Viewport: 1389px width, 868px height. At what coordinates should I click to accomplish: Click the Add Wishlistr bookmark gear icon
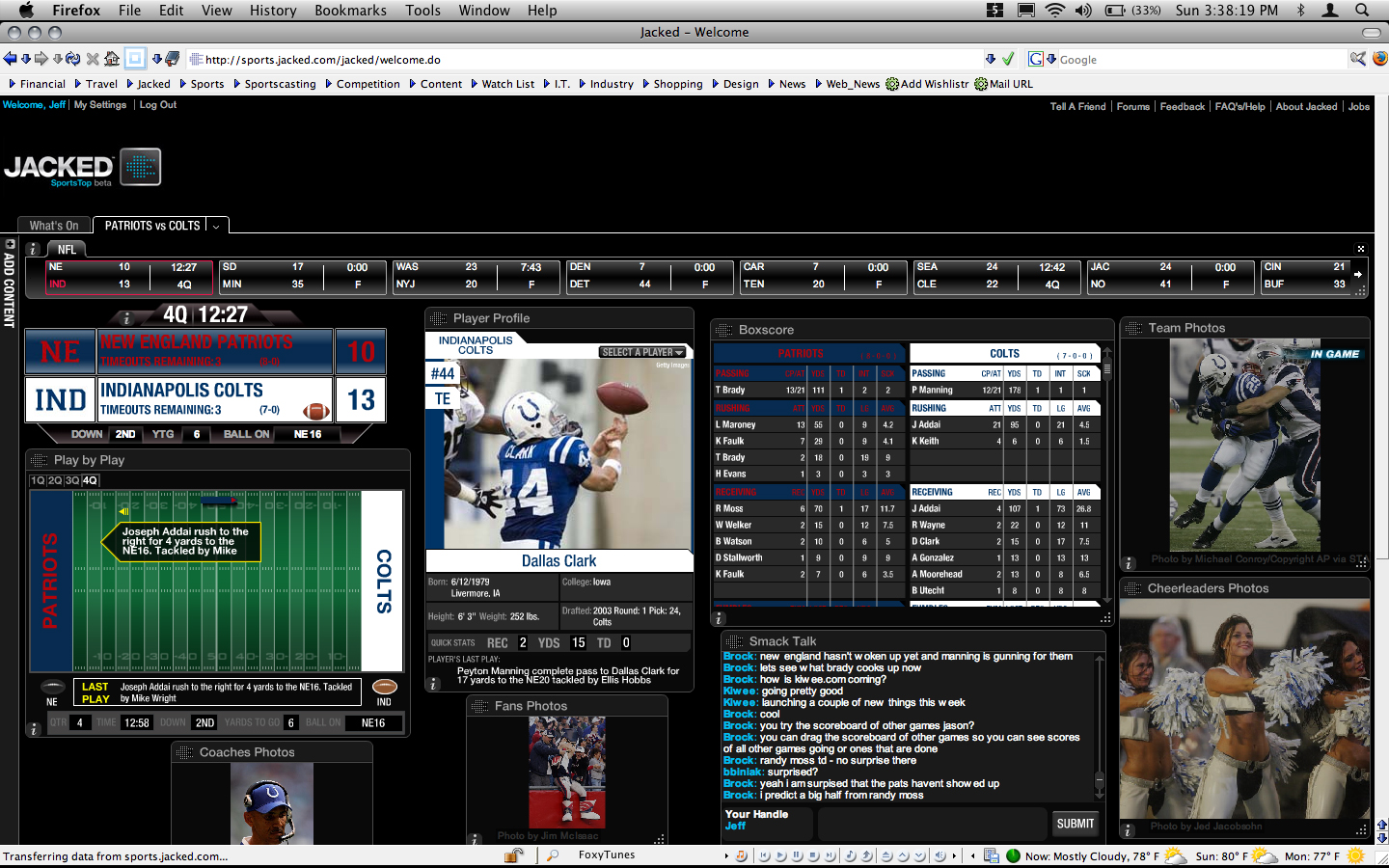point(892,84)
